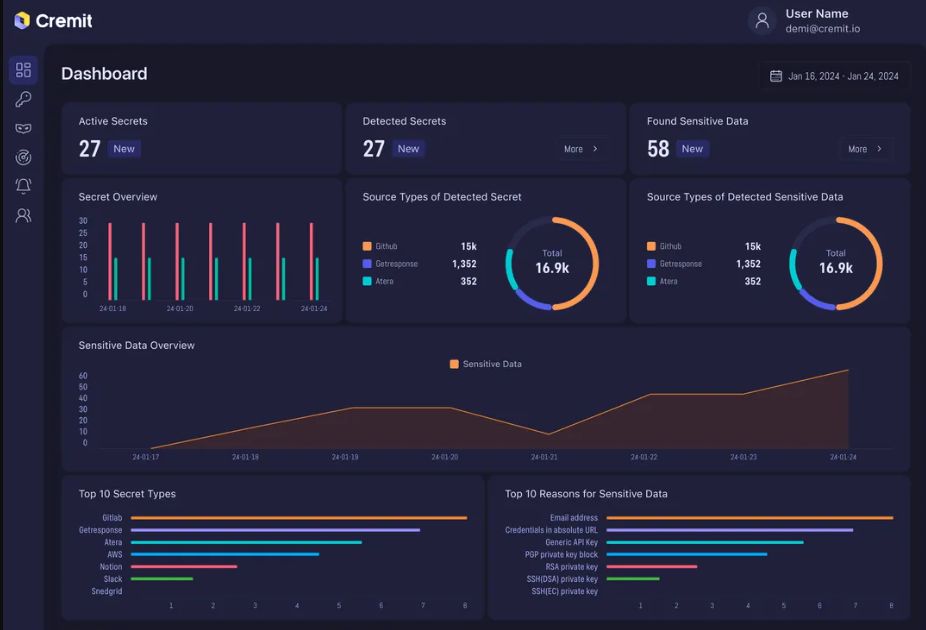Select the mask icon in sidebar

point(24,128)
